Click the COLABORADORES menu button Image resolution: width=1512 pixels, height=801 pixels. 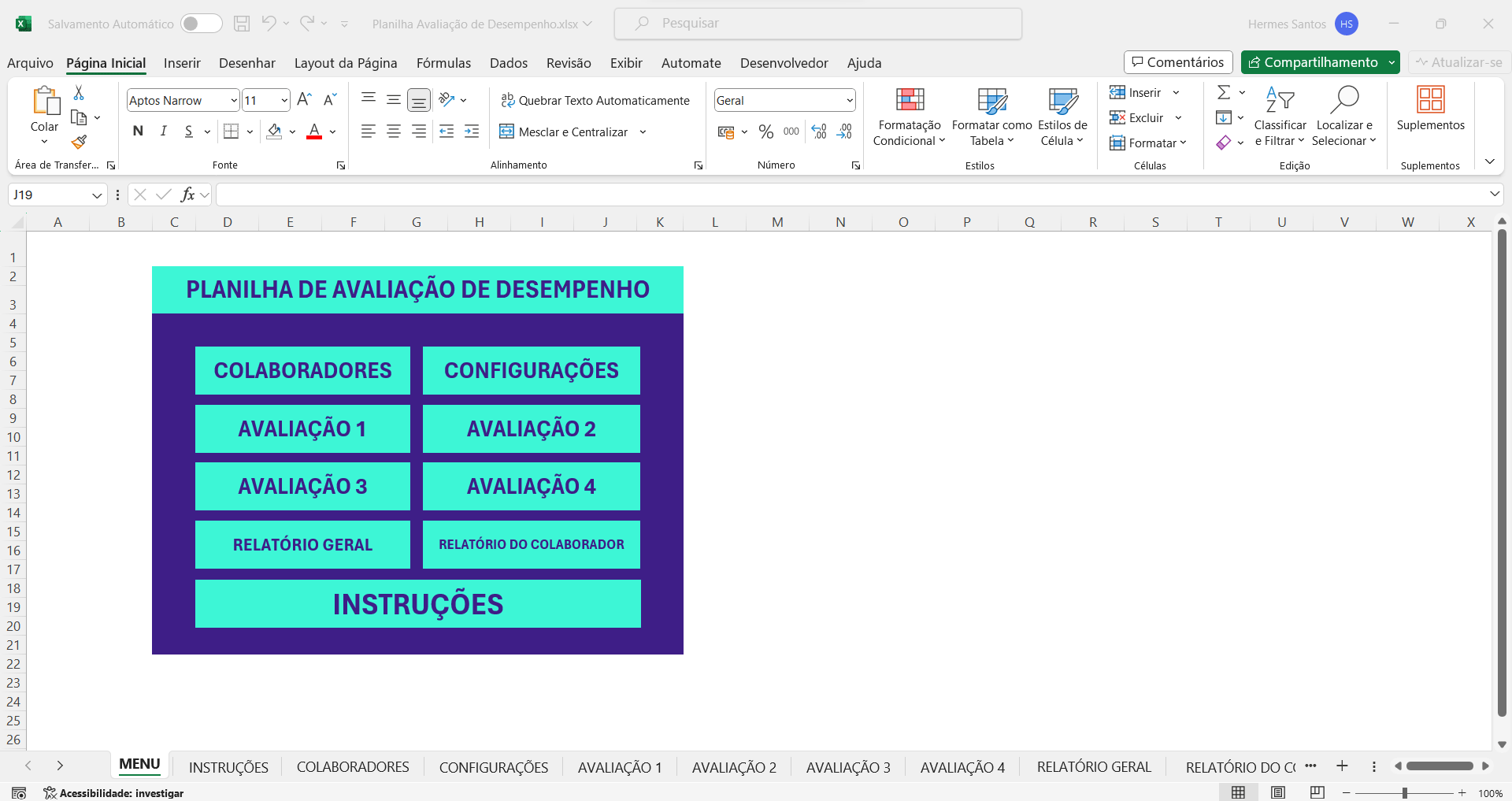[x=302, y=370]
